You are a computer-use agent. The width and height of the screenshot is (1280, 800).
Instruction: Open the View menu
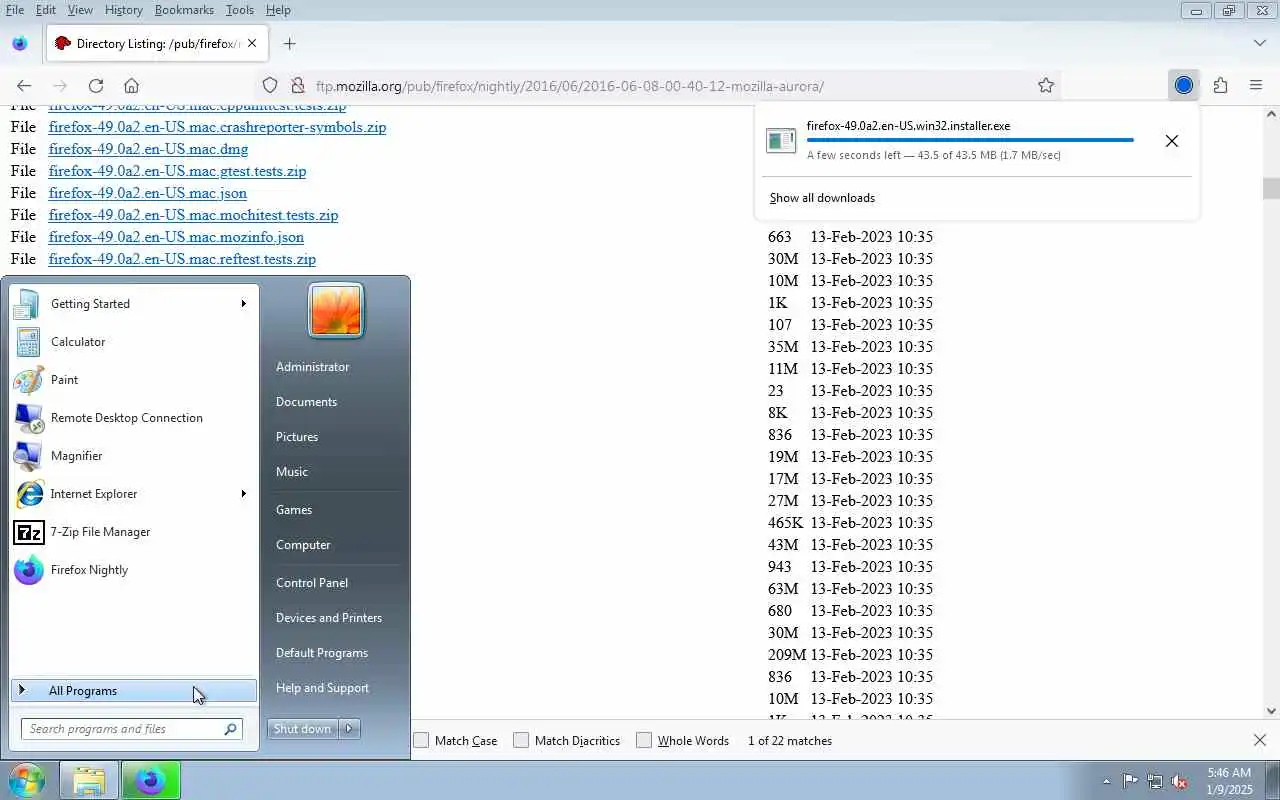click(x=81, y=10)
